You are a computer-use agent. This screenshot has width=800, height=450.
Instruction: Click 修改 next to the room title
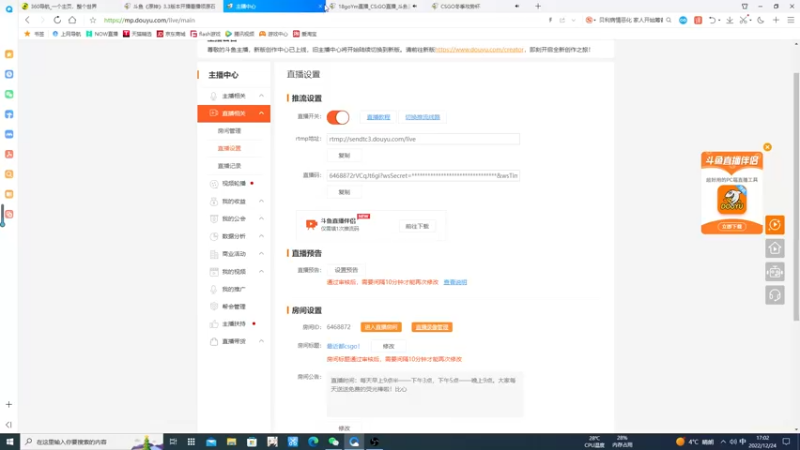pos(388,346)
